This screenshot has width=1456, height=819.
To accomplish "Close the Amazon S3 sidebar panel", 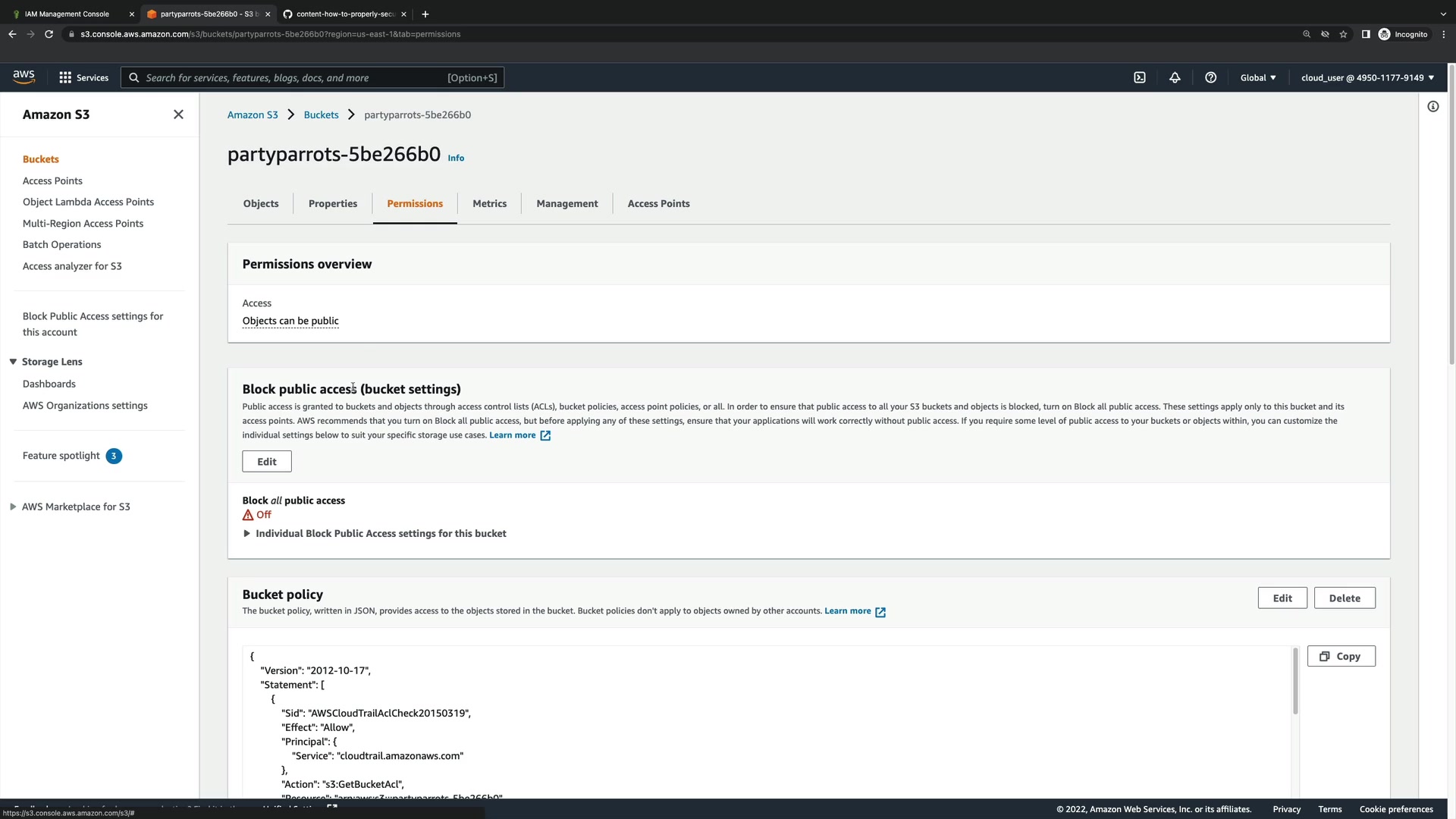I will pyautogui.click(x=178, y=115).
